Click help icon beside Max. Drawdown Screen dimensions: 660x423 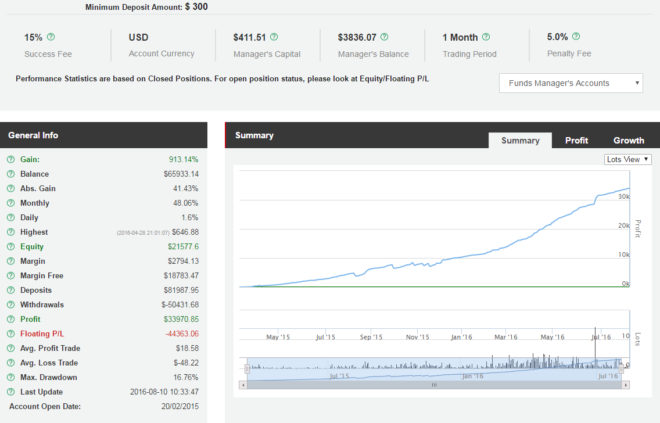tap(10, 376)
